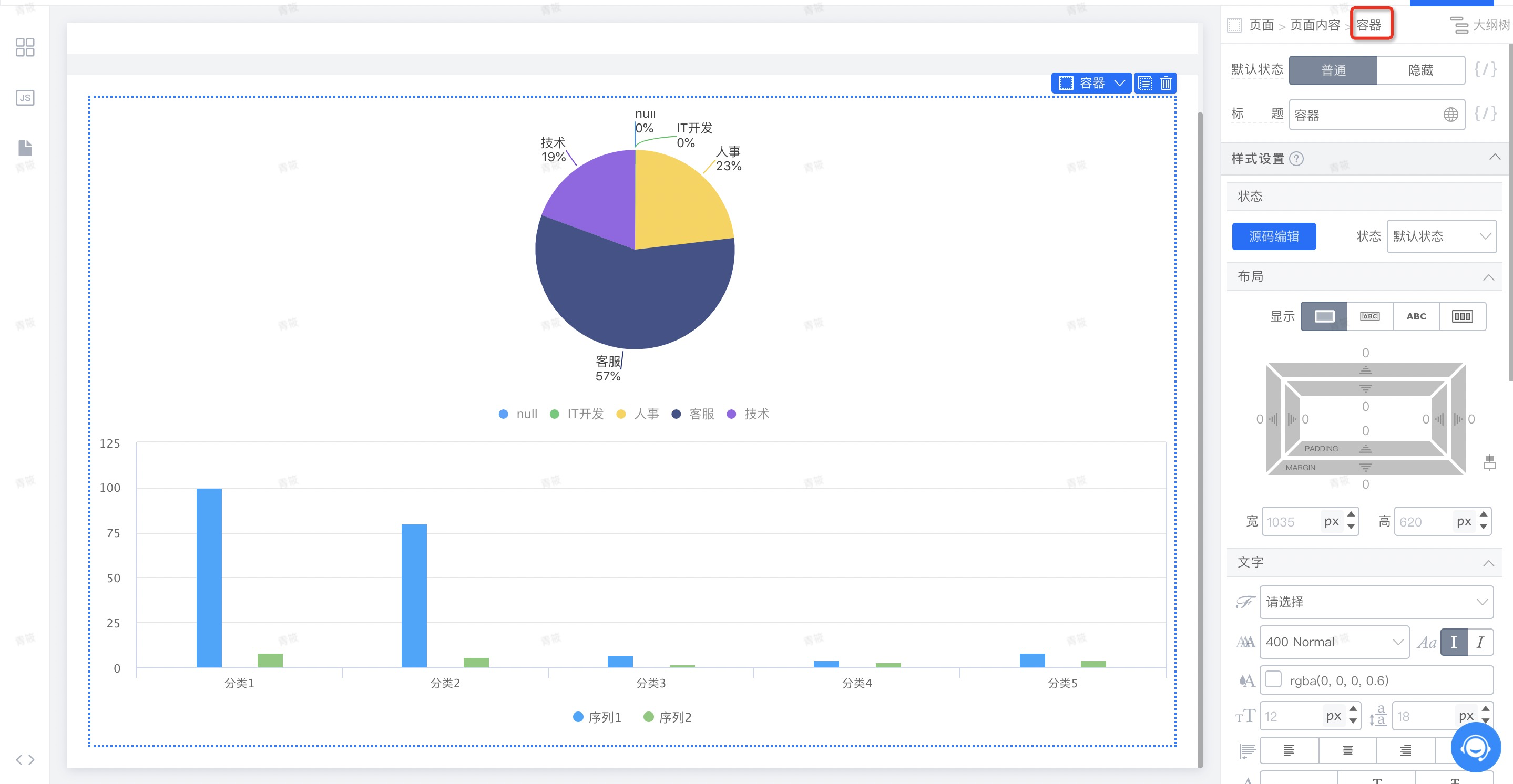
Task: Click the page document sidebar icon
Action: (25, 148)
